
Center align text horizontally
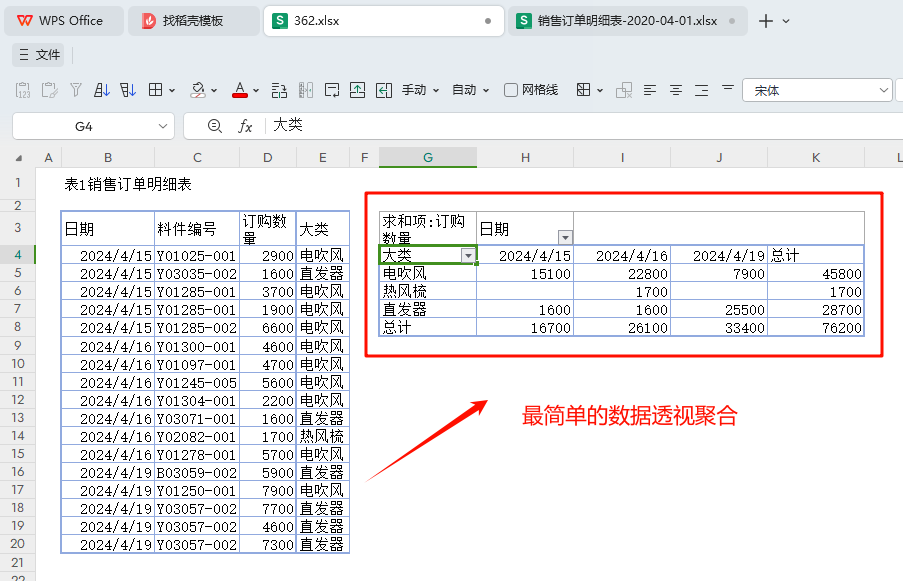[x=676, y=90]
